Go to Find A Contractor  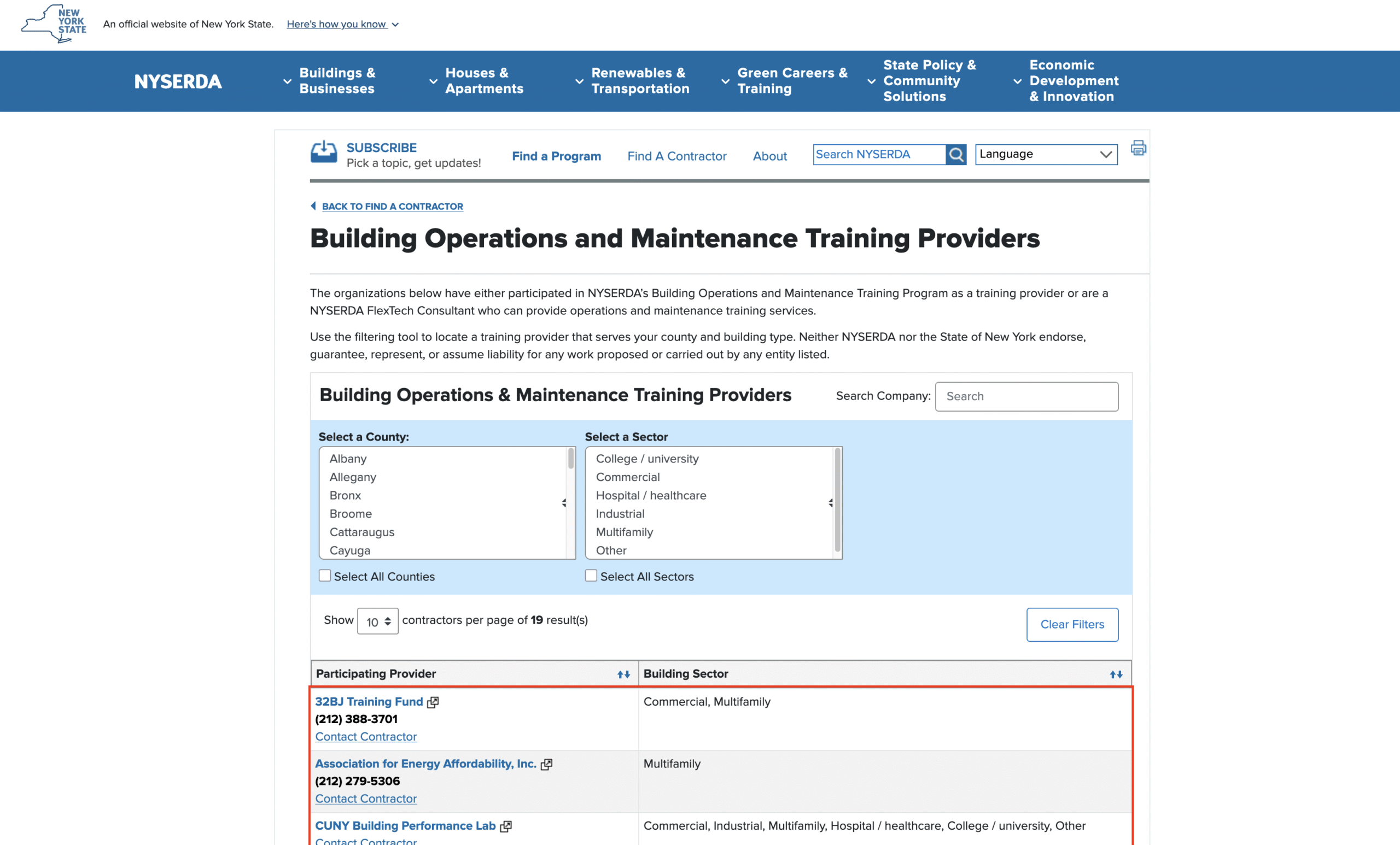pos(676,156)
